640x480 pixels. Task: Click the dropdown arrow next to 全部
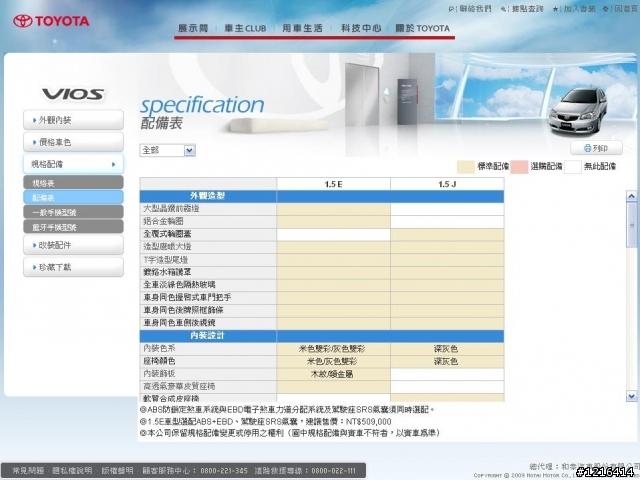click(189, 151)
